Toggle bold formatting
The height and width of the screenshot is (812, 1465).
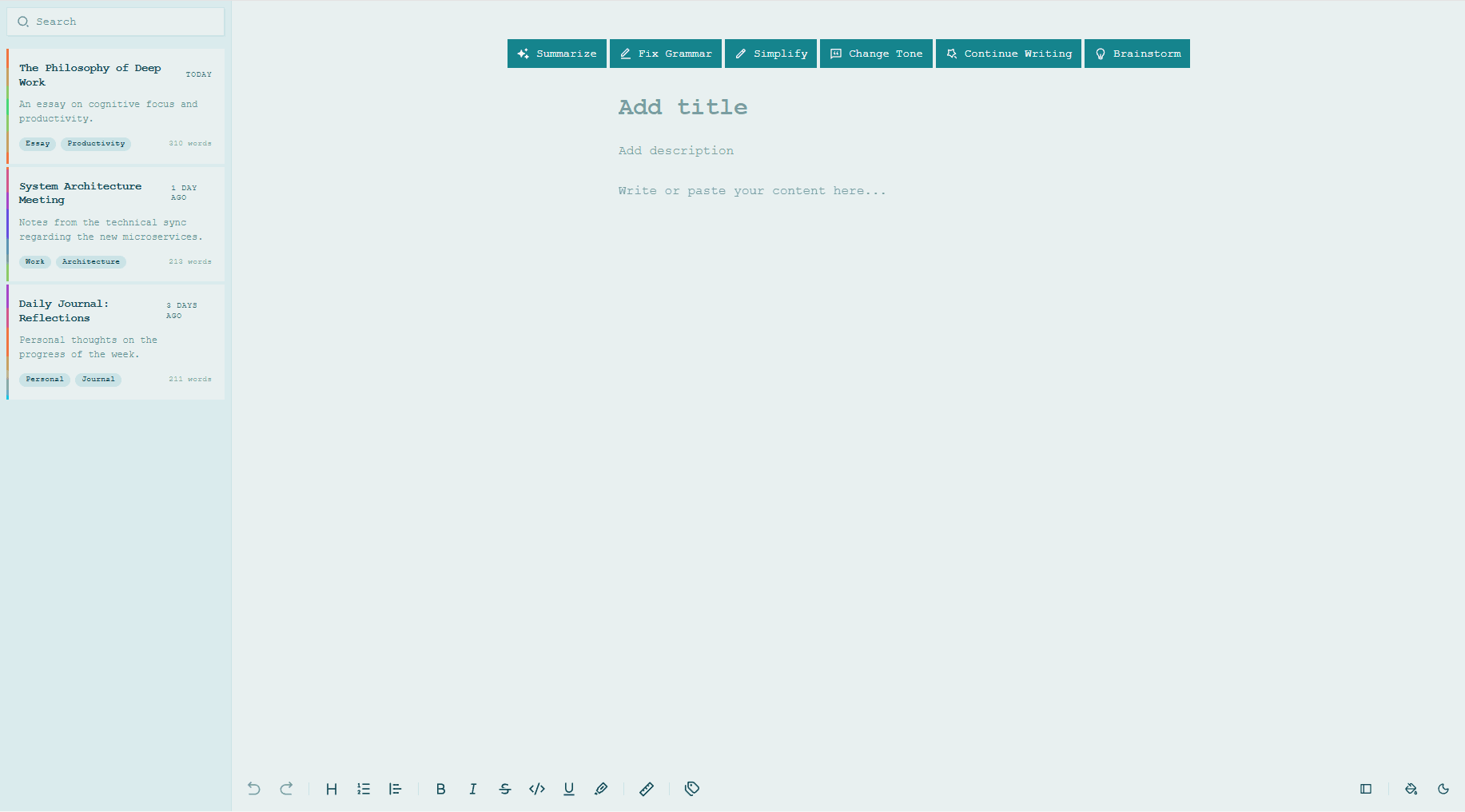pos(440,789)
